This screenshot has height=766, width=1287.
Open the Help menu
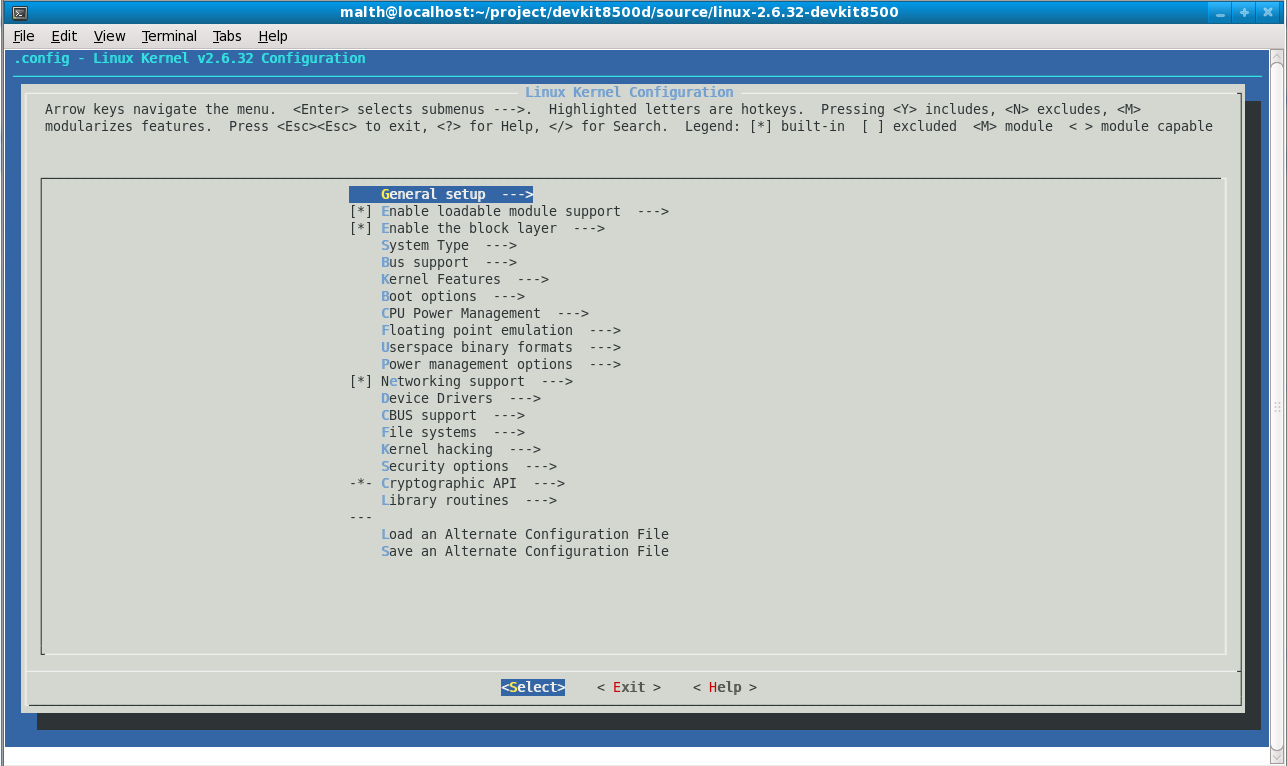coord(273,36)
